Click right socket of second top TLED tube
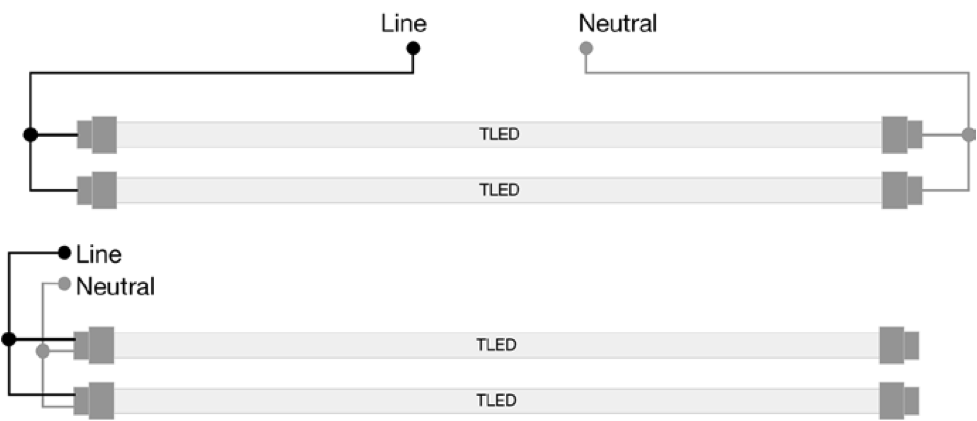Screen dimensions: 977x421 902,190
